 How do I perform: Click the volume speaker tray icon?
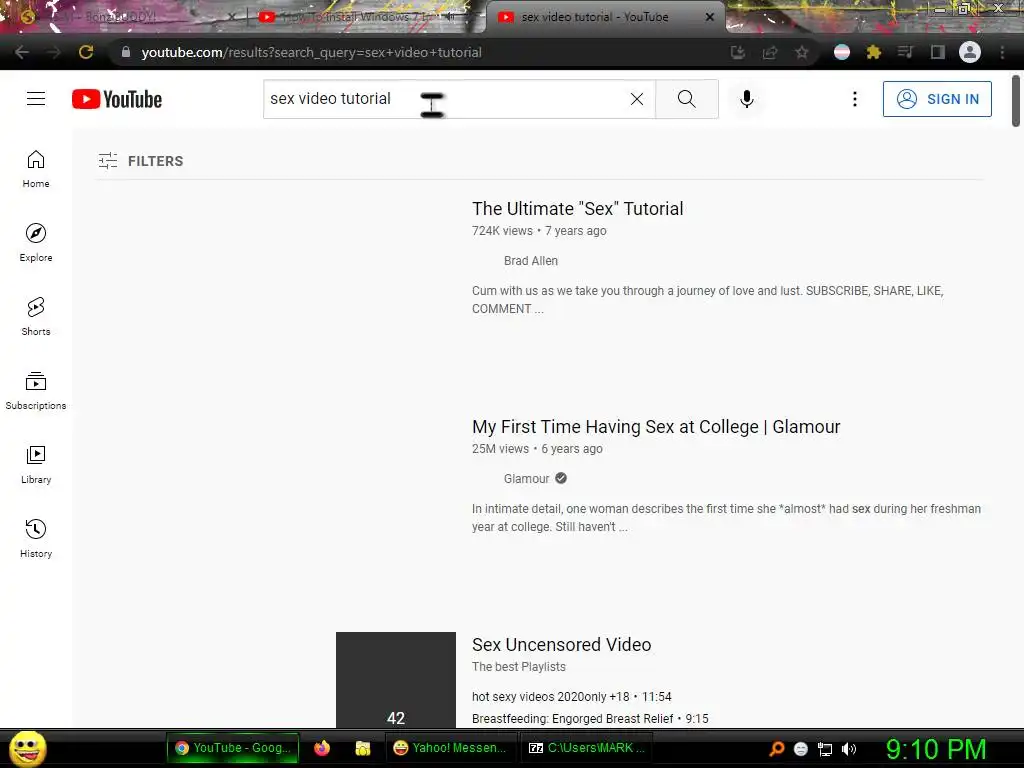click(x=848, y=749)
